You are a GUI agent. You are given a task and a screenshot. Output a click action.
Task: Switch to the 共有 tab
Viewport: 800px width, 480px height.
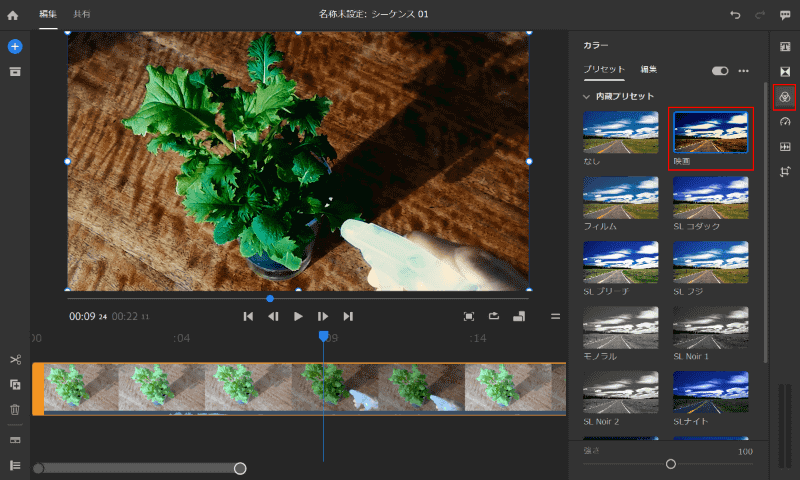pos(81,16)
